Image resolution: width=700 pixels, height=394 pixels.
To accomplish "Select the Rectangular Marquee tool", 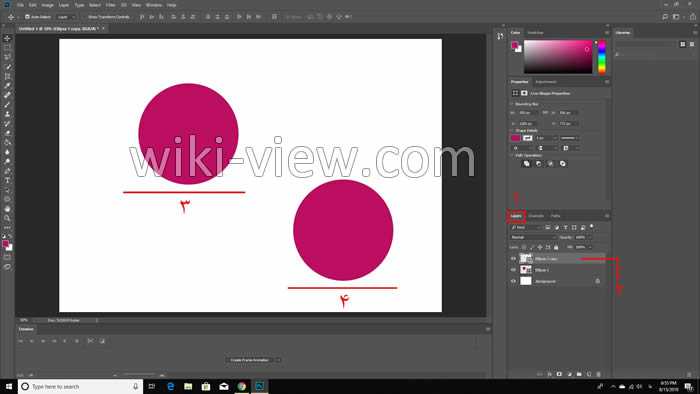I will point(7,48).
